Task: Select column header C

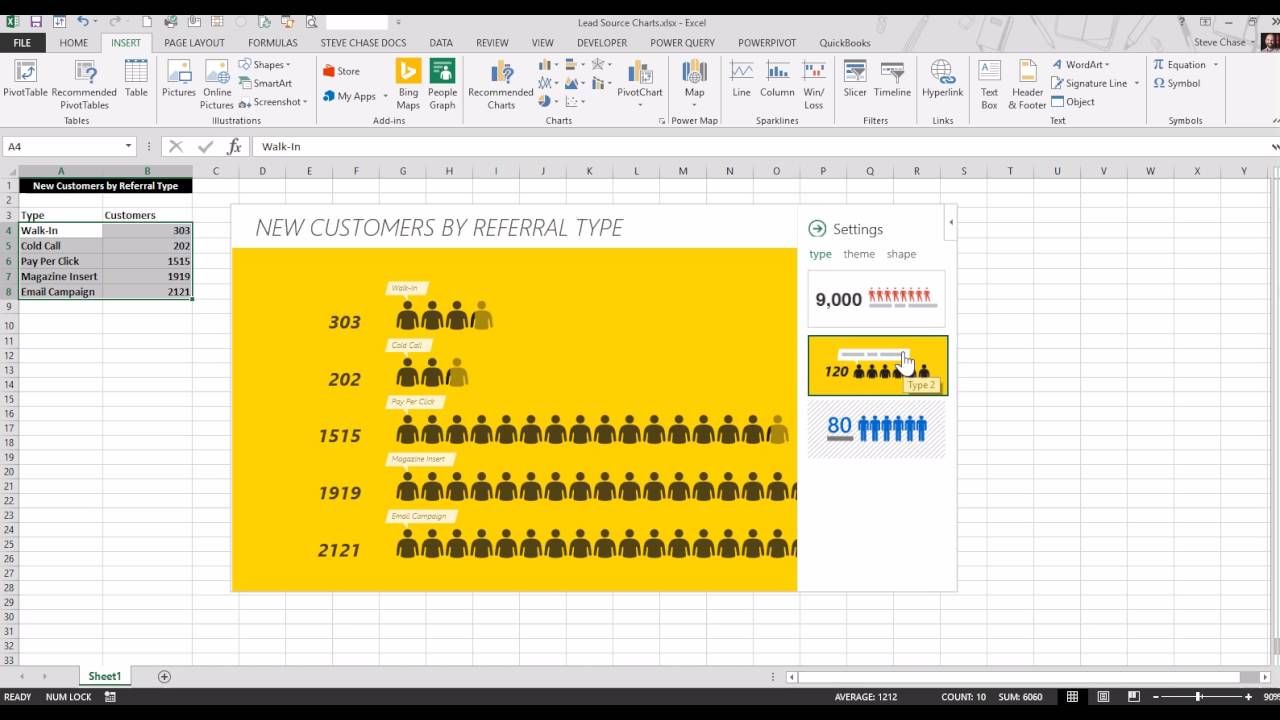Action: coord(215,171)
